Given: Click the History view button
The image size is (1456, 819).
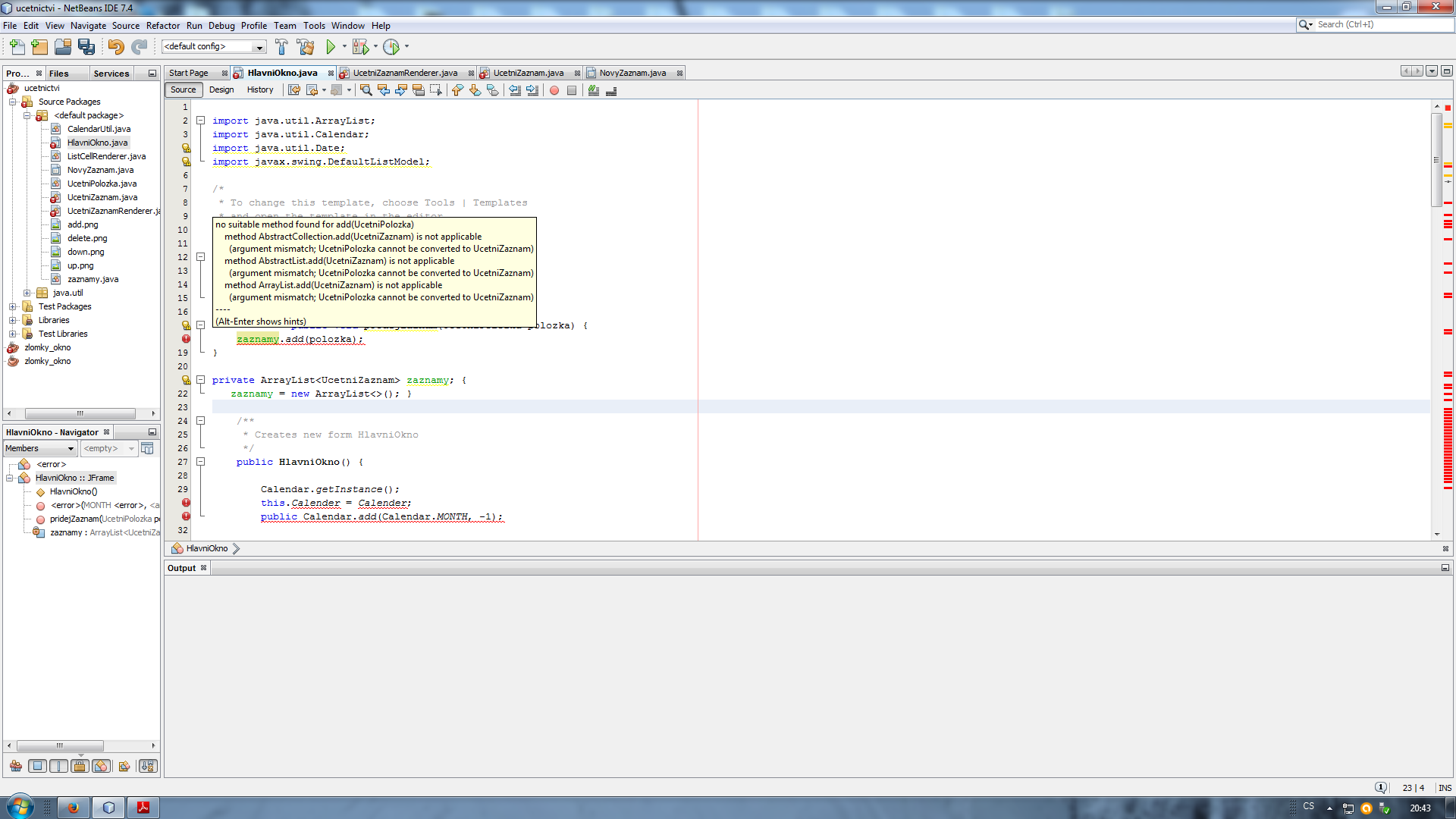Looking at the screenshot, I should pyautogui.click(x=259, y=90).
